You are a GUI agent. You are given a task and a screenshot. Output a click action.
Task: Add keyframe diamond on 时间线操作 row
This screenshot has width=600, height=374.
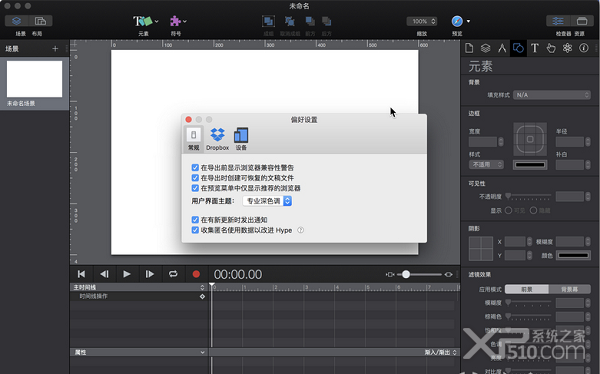[x=202, y=296]
